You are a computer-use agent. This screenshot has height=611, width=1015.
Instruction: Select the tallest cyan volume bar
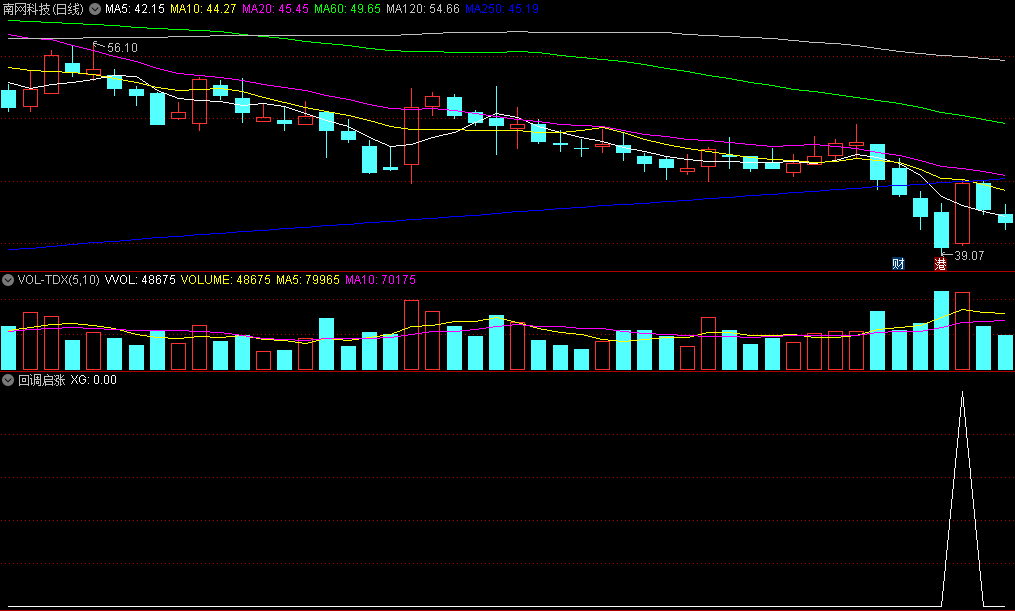[941, 330]
